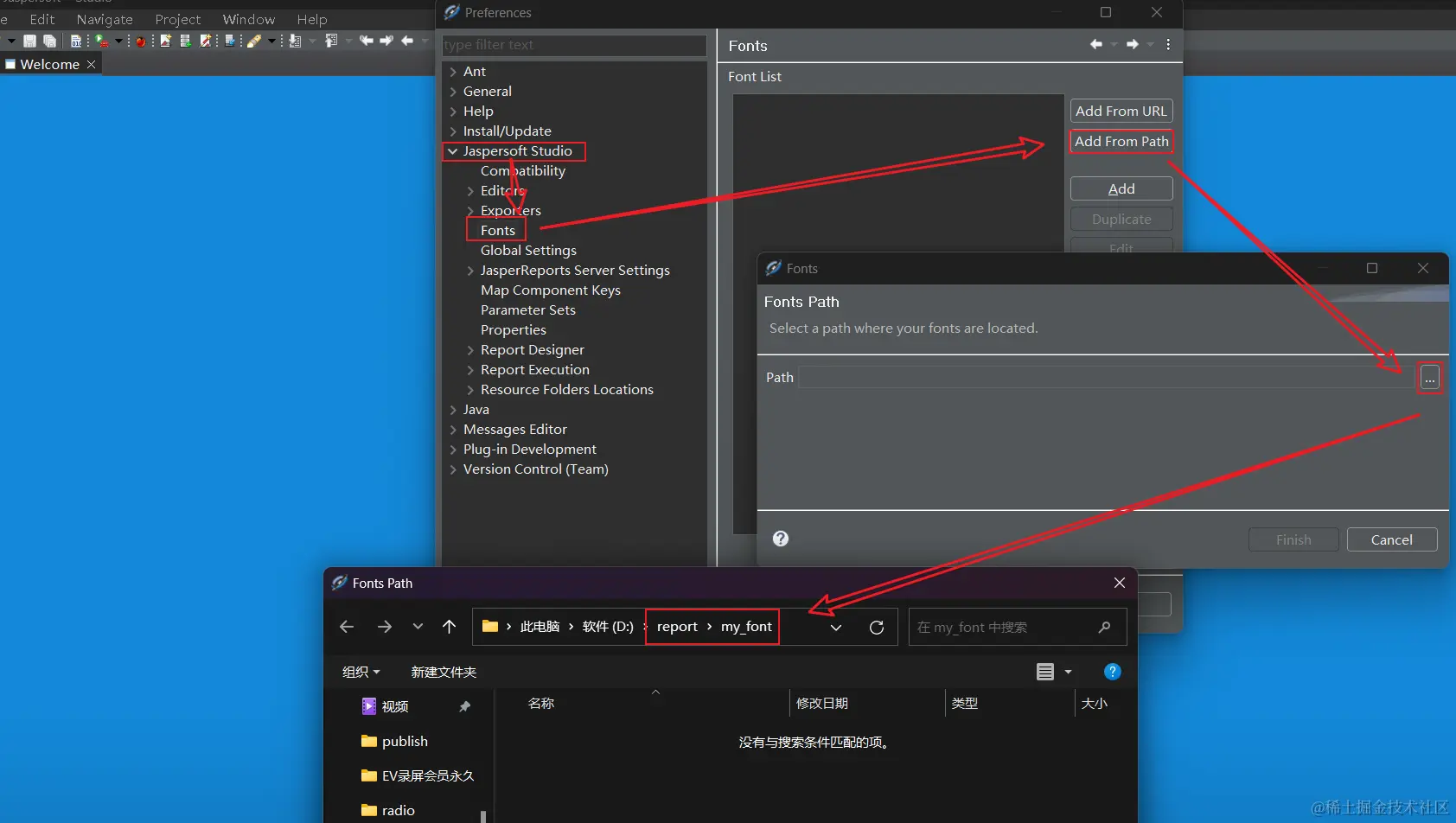Click the Save icon in main toolbar

click(x=29, y=41)
